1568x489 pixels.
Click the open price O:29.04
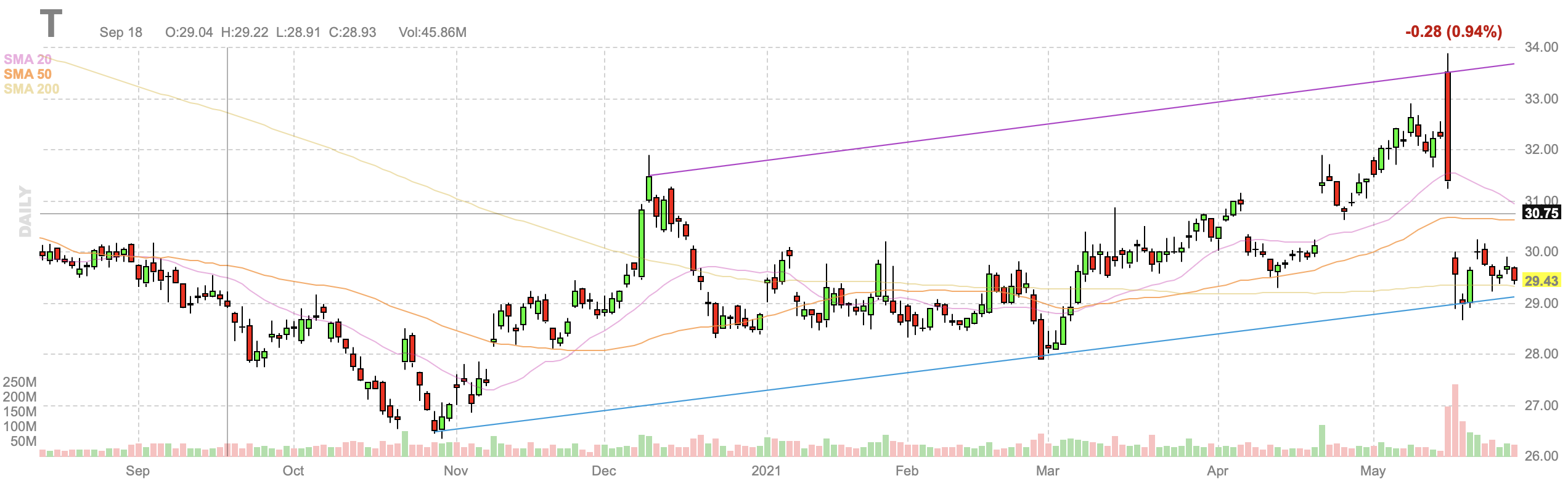tap(189, 33)
